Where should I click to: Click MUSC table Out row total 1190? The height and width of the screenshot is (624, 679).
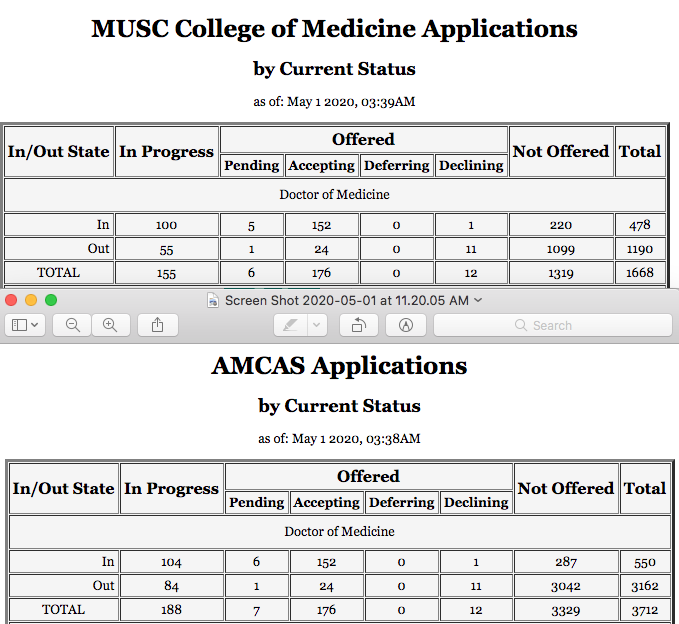click(x=640, y=249)
